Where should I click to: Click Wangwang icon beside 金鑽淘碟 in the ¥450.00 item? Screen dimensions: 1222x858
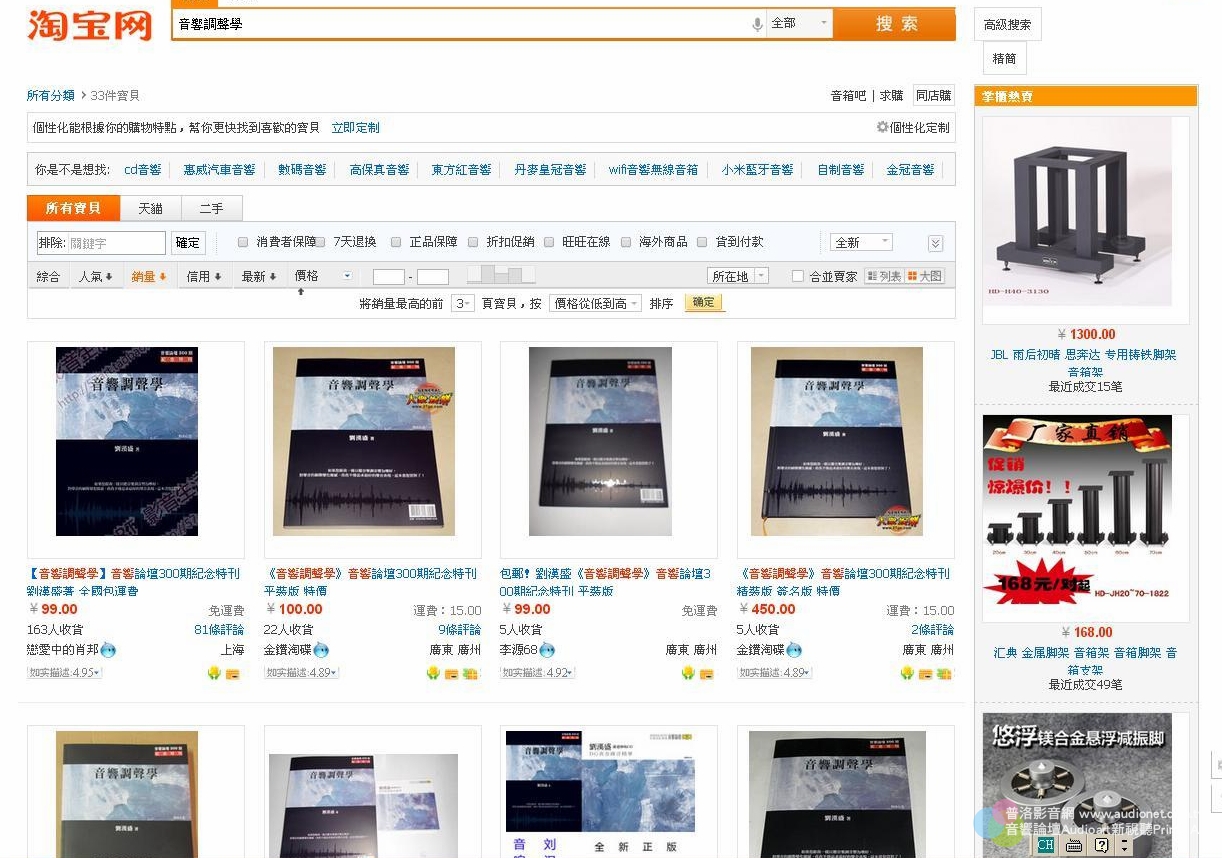tap(794, 650)
